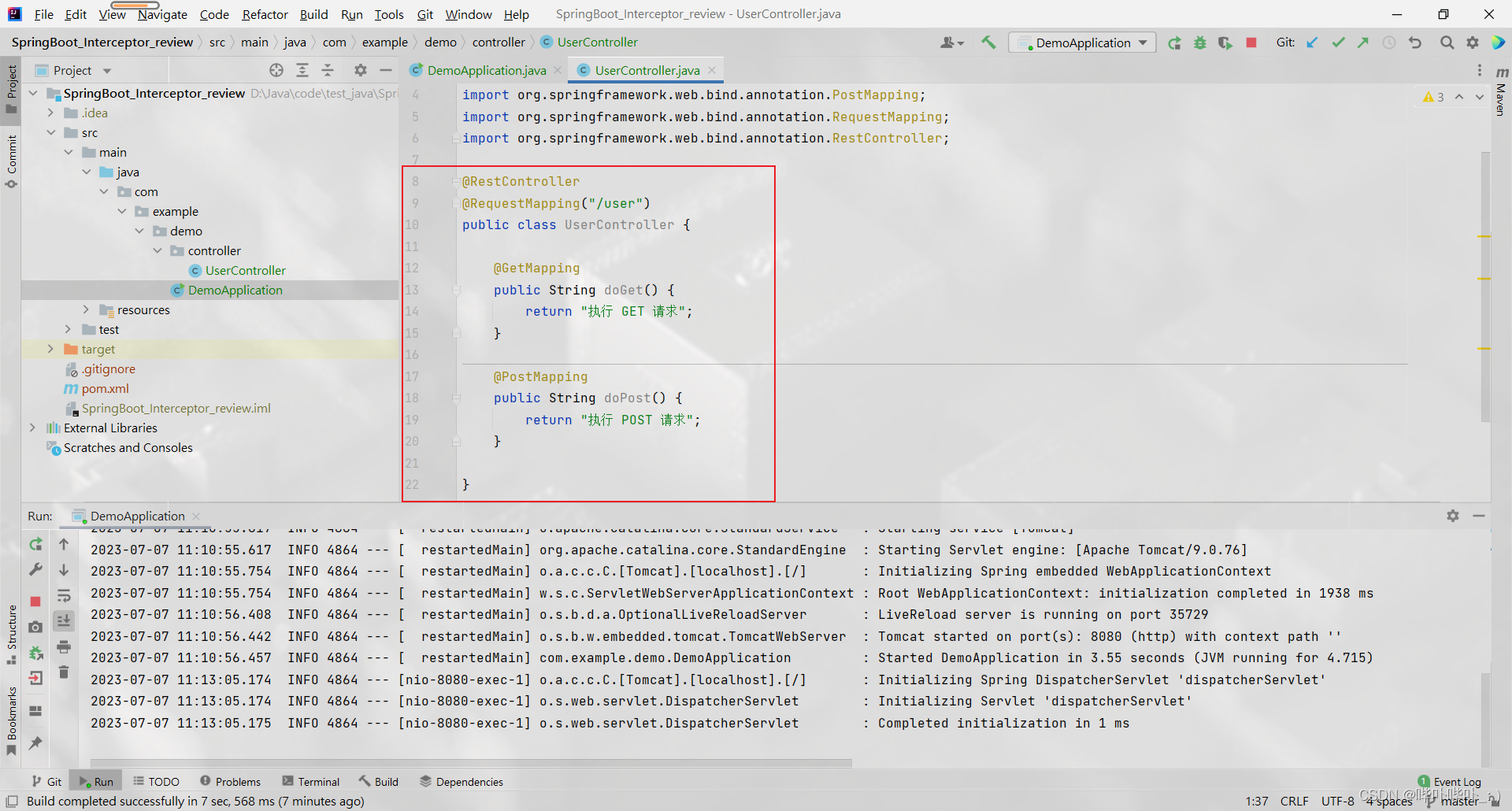
Task: Rollback changes with the undo arrow icon
Action: pyautogui.click(x=1415, y=43)
